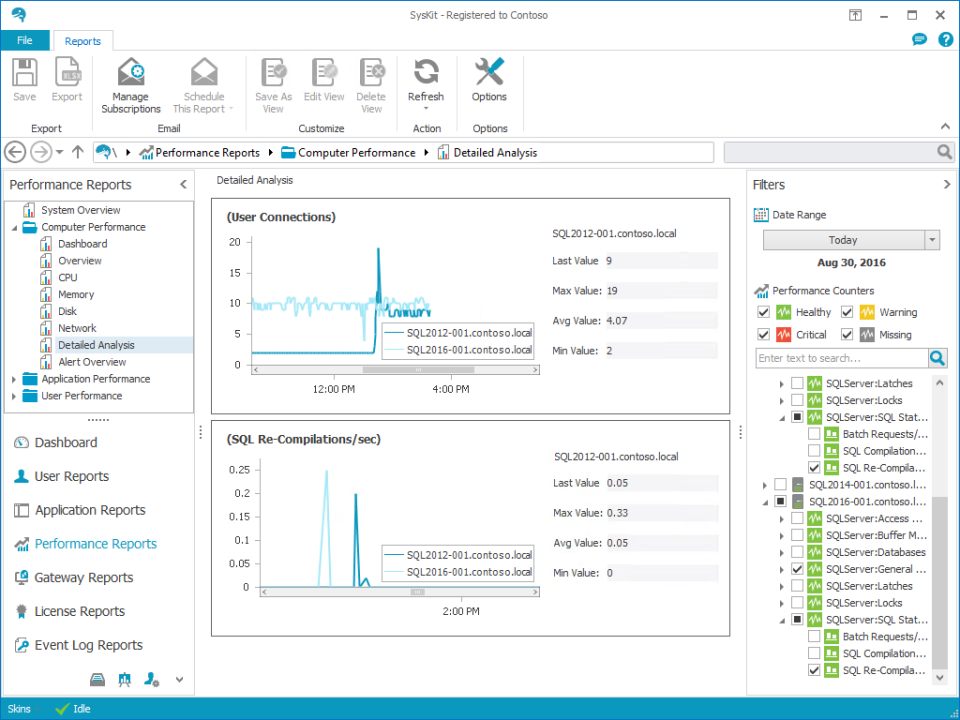Click the Refresh icon in ribbon
The image size is (960, 720).
tap(426, 72)
